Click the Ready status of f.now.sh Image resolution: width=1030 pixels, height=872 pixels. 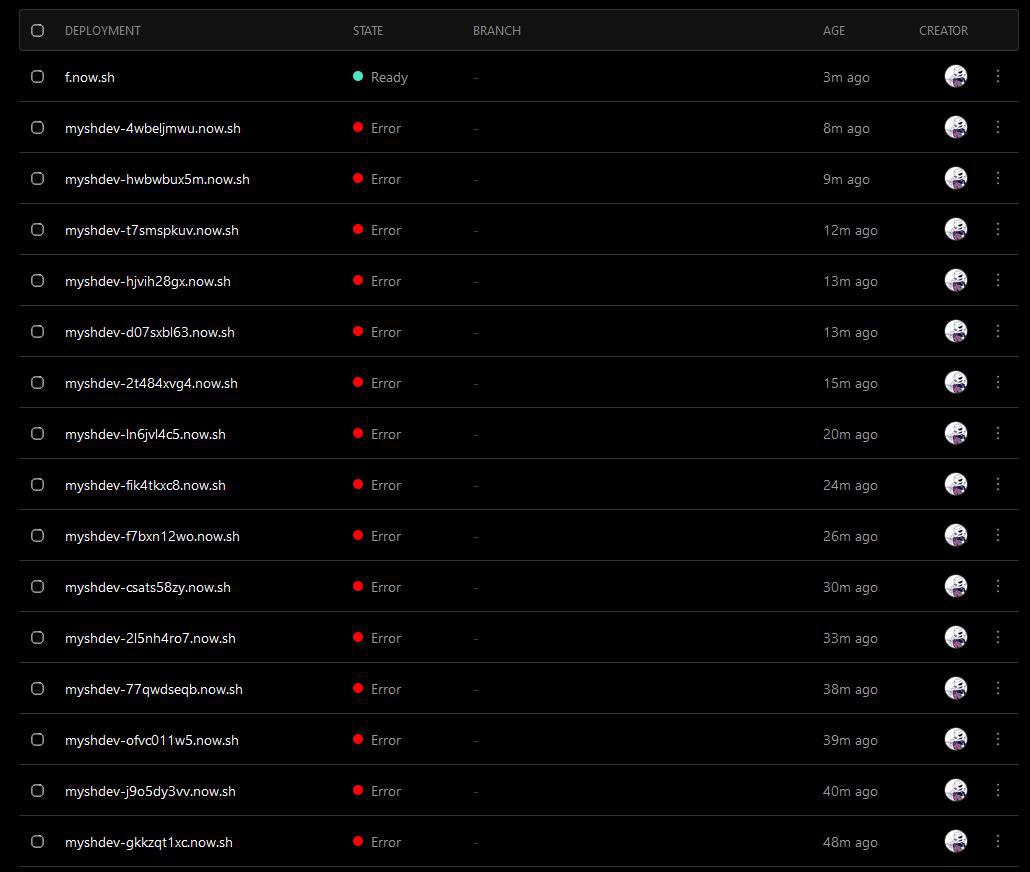coord(380,77)
